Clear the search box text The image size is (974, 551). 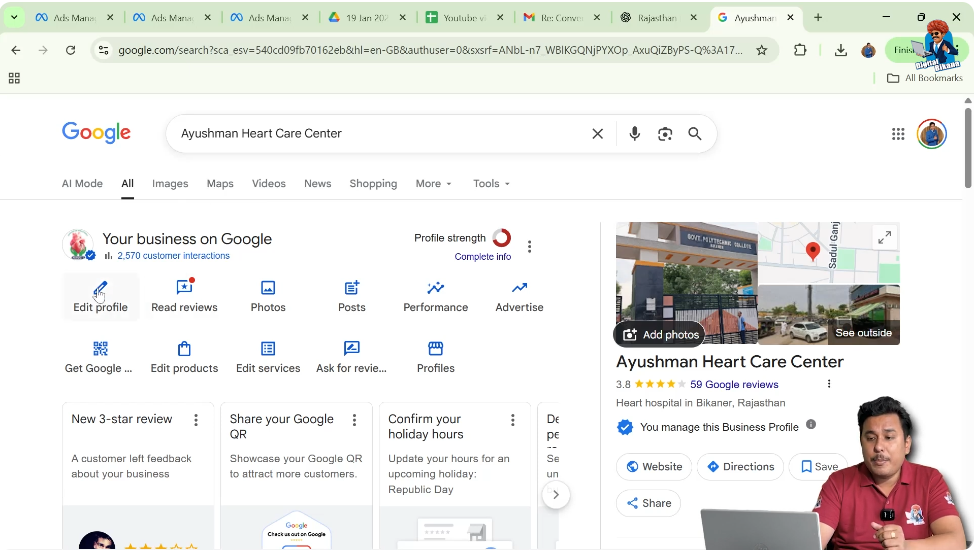tap(598, 134)
